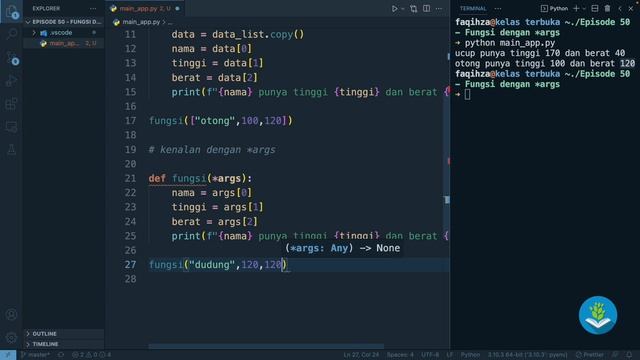This screenshot has height=360, width=640.
Task: Expand the .vscode folder
Action: click(64, 33)
